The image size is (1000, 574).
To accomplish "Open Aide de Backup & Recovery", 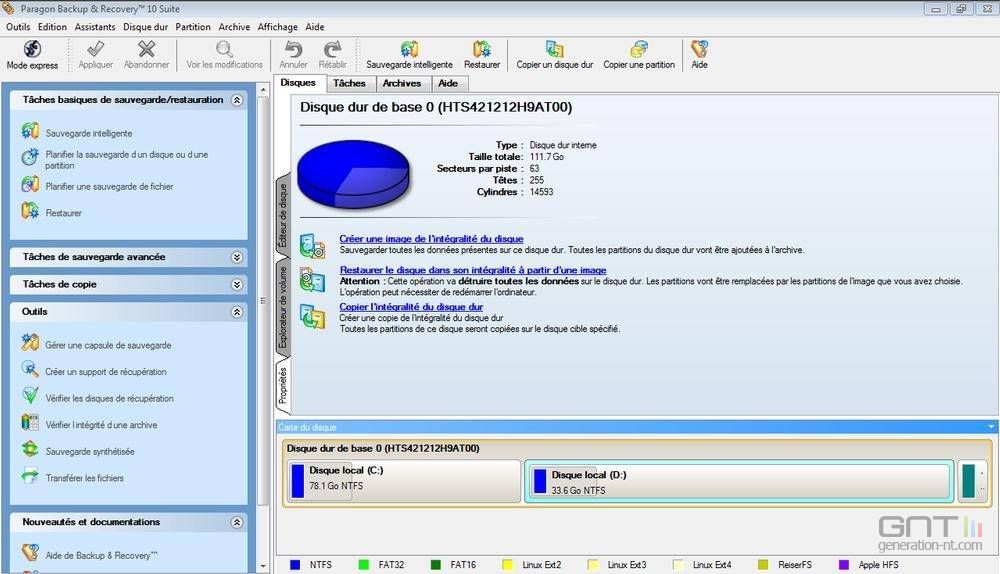I will pyautogui.click(x=101, y=556).
